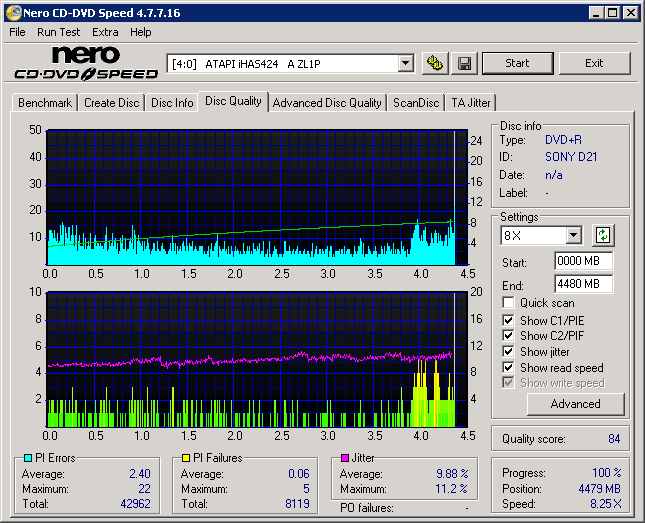Open Advanced settings button
This screenshot has width=645, height=523.
click(x=575, y=404)
